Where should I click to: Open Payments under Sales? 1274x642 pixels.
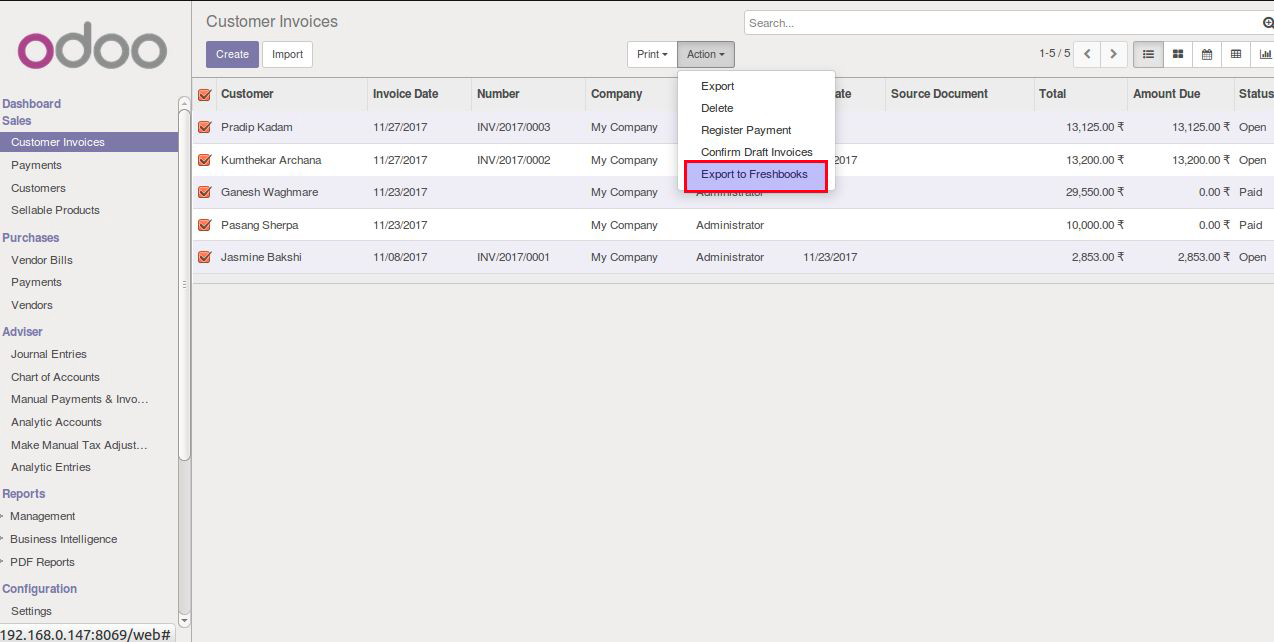coord(36,165)
